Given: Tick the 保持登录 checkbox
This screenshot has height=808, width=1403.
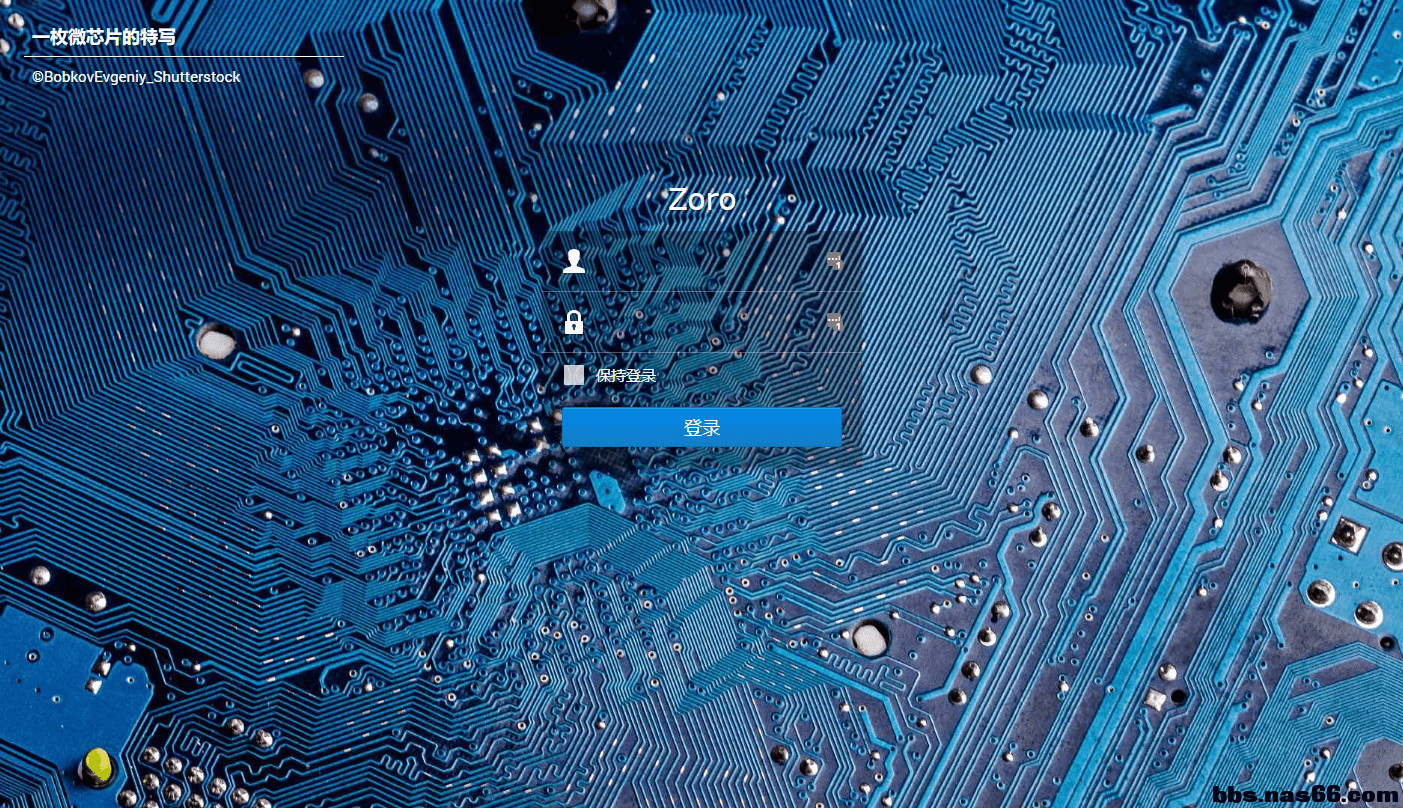Looking at the screenshot, I should click(574, 375).
